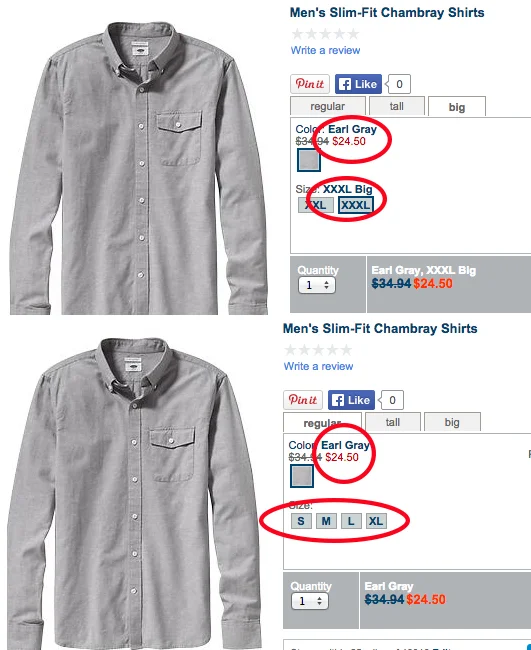This screenshot has height=650, width=531.
Task: Click the star rating in the lower listing
Action: pos(318,350)
